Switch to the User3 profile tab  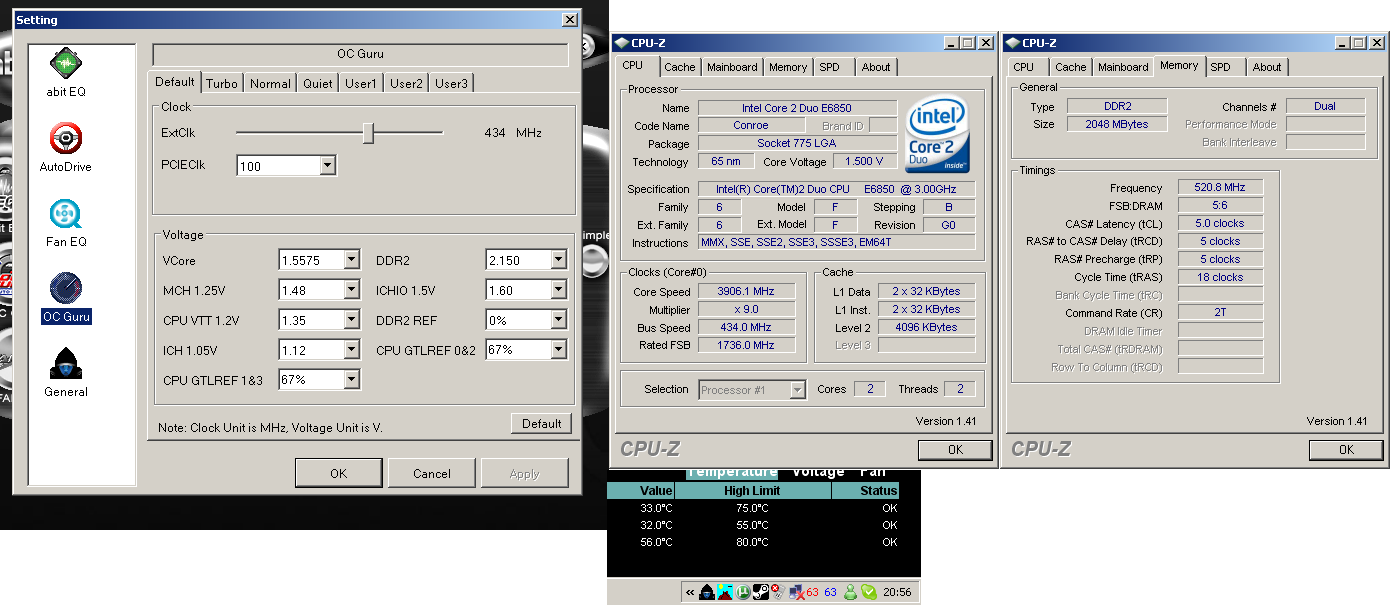point(451,84)
